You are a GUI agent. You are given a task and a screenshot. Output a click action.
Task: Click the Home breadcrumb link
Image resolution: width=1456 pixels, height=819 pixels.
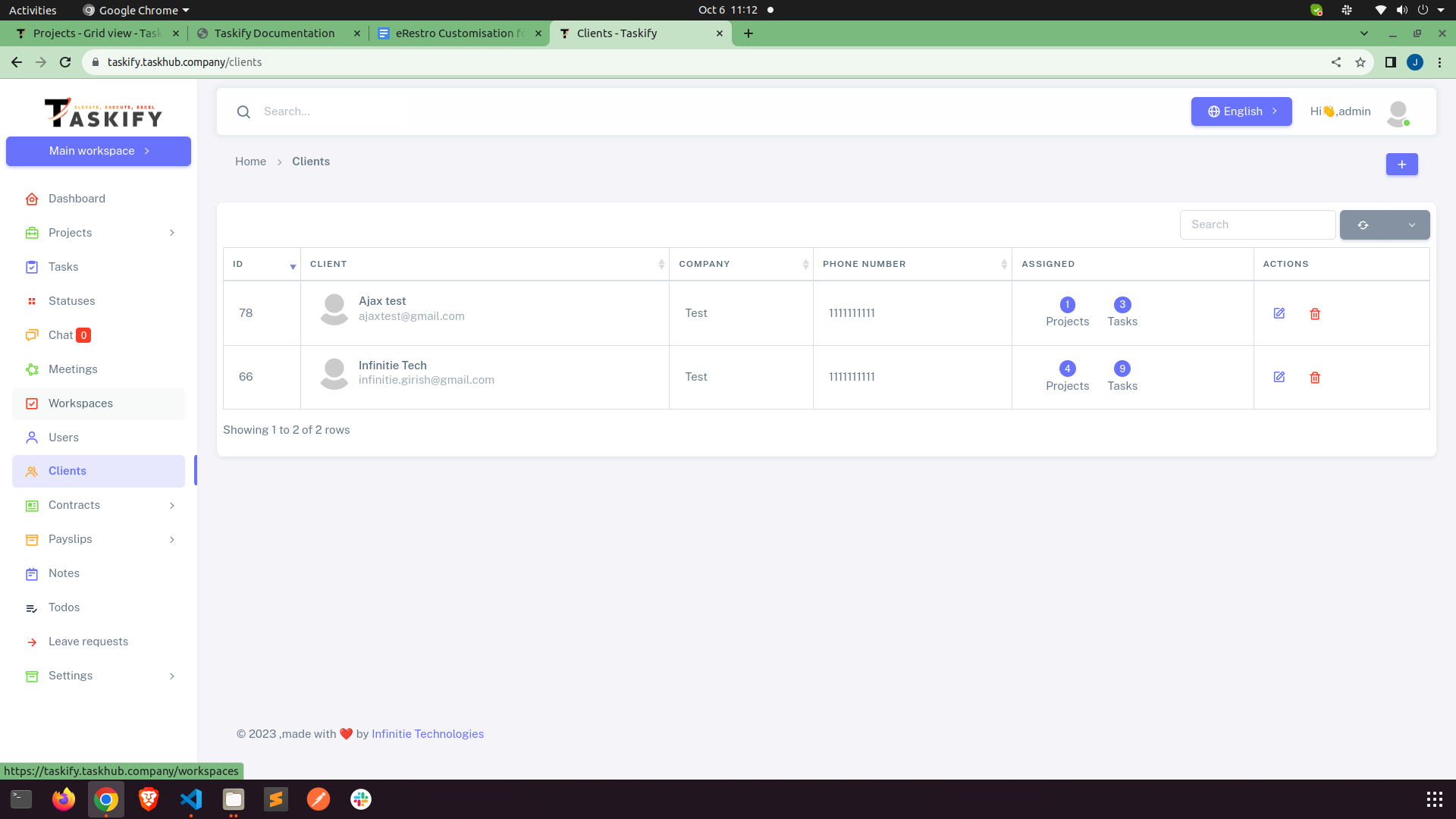point(250,161)
